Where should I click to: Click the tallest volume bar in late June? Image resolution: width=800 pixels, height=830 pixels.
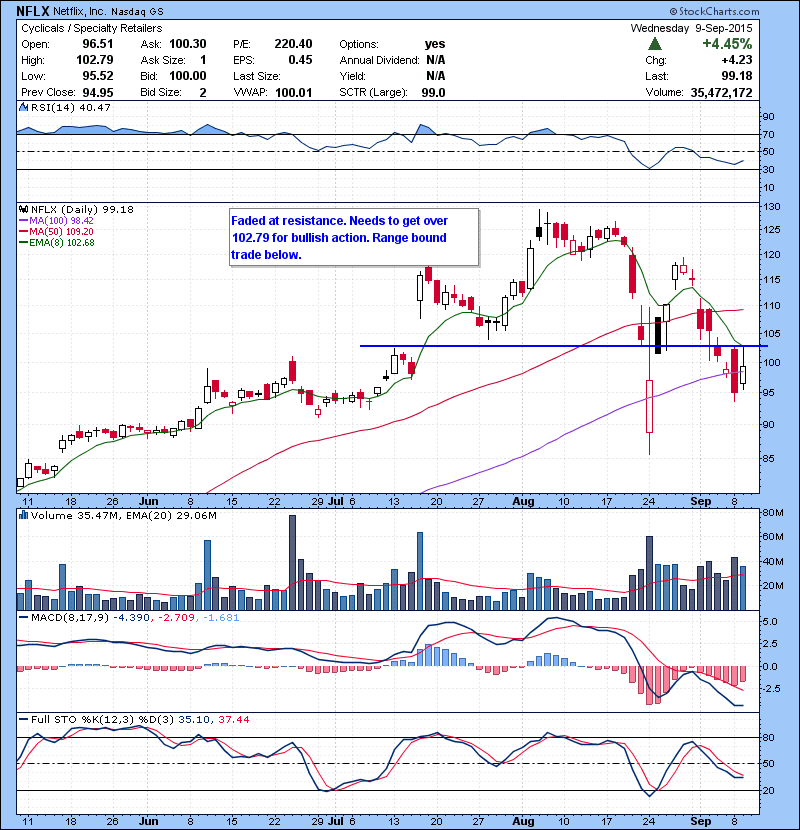(292, 563)
